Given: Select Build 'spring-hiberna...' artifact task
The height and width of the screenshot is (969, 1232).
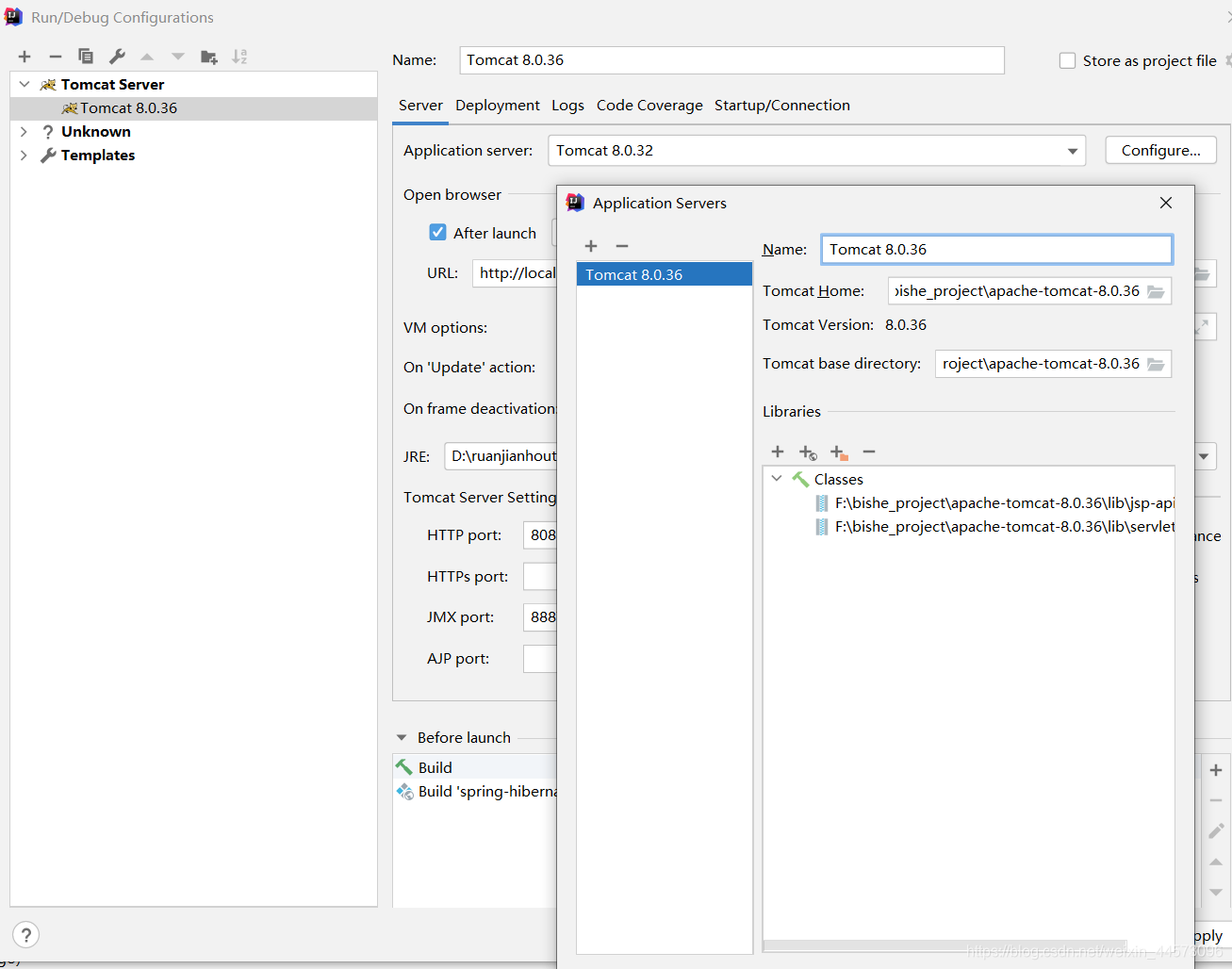Looking at the screenshot, I should pos(475,792).
